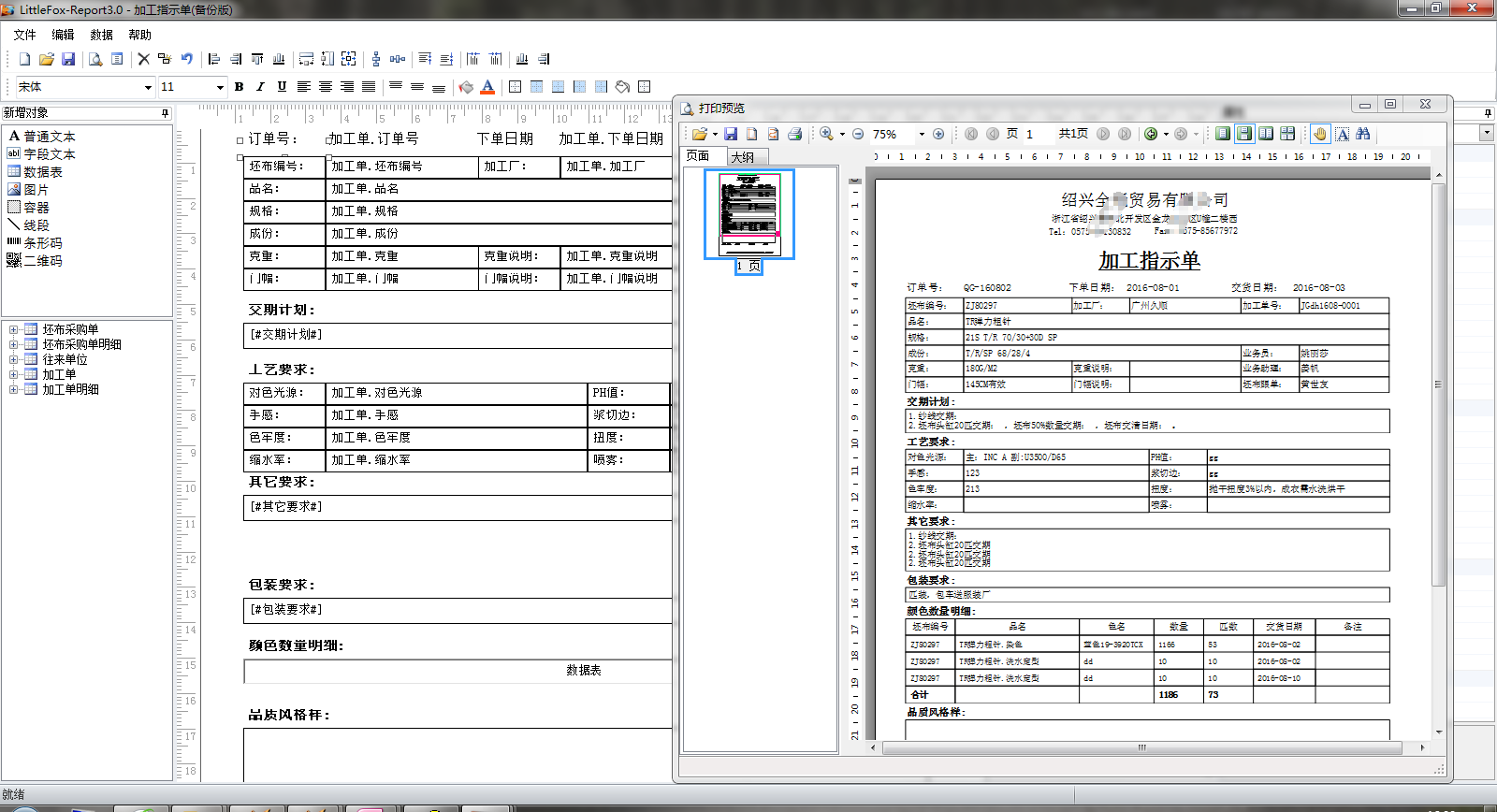Open the 帮助 menu

[x=139, y=35]
